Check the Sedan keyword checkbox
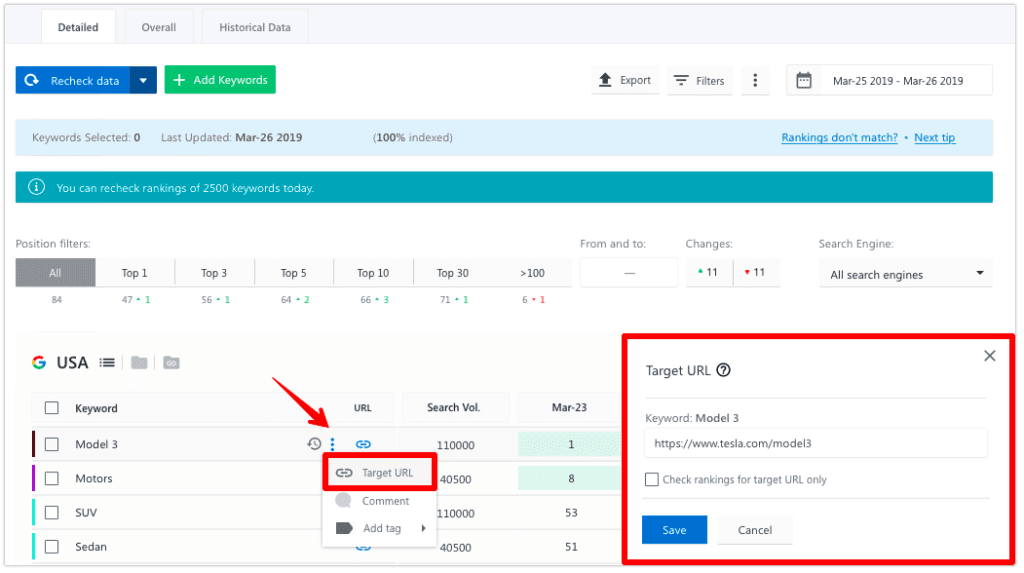This screenshot has width=1024, height=573. (52, 546)
